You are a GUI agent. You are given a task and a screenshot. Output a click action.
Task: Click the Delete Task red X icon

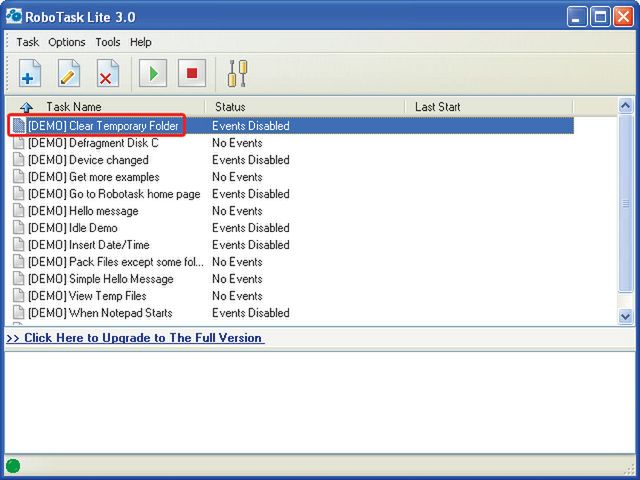coord(108,73)
